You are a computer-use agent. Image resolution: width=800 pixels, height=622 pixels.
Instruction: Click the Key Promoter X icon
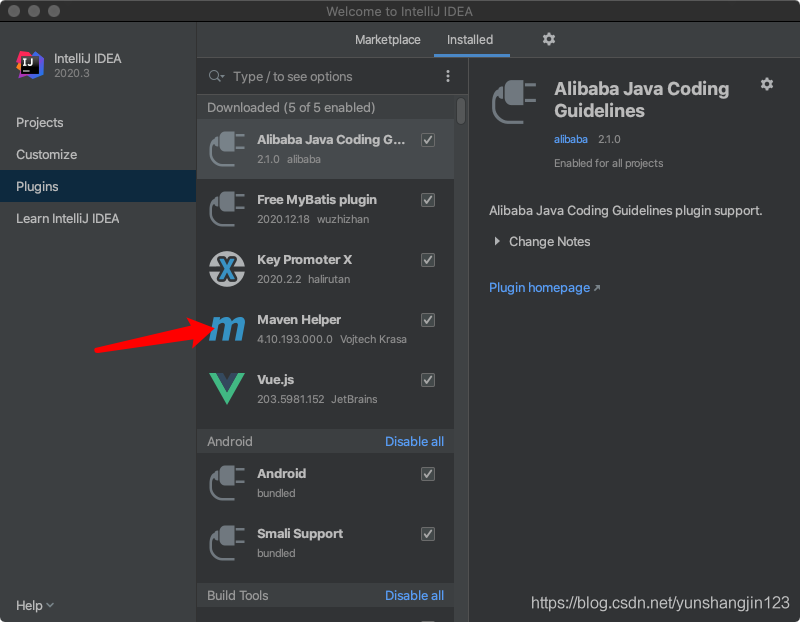pos(227,269)
